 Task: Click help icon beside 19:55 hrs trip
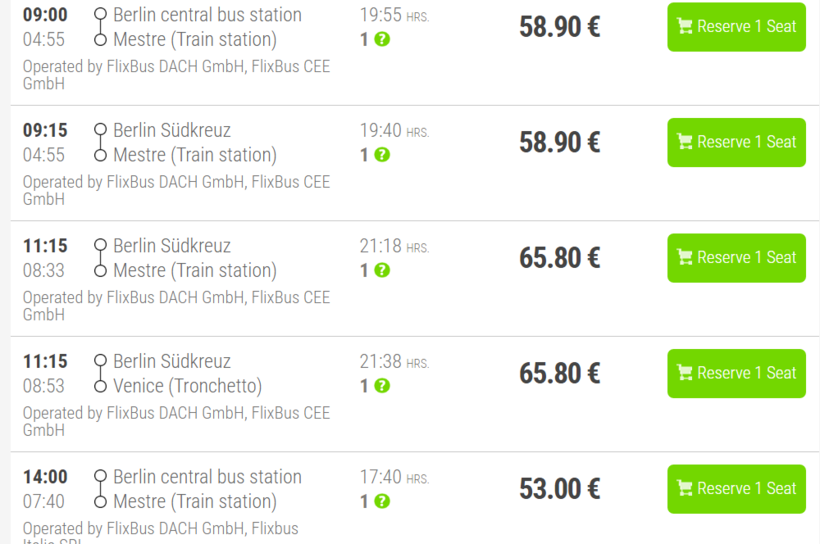(382, 40)
